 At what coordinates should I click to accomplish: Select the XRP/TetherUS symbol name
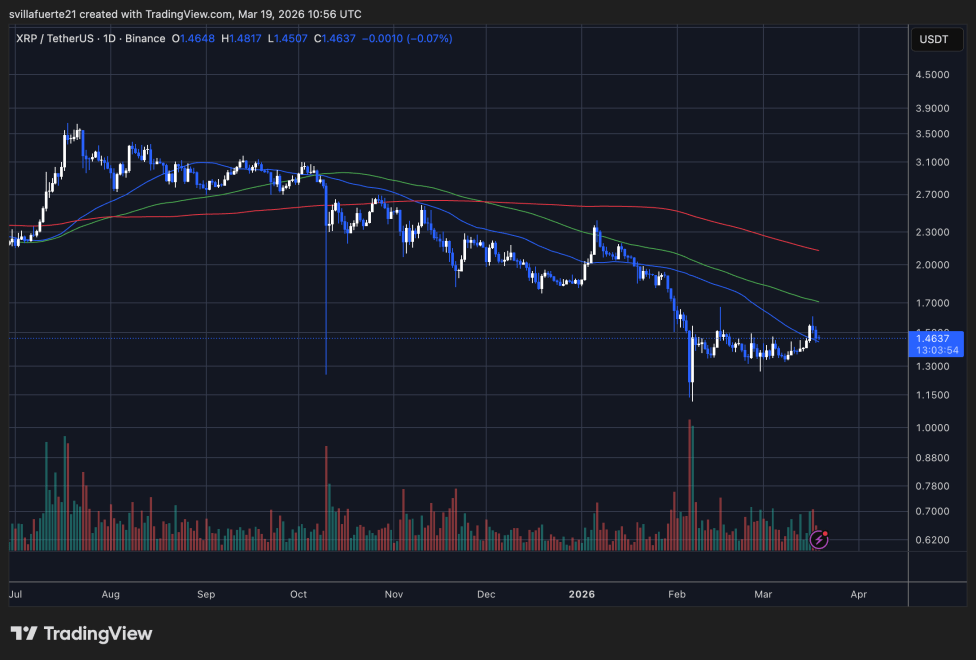(x=57, y=38)
